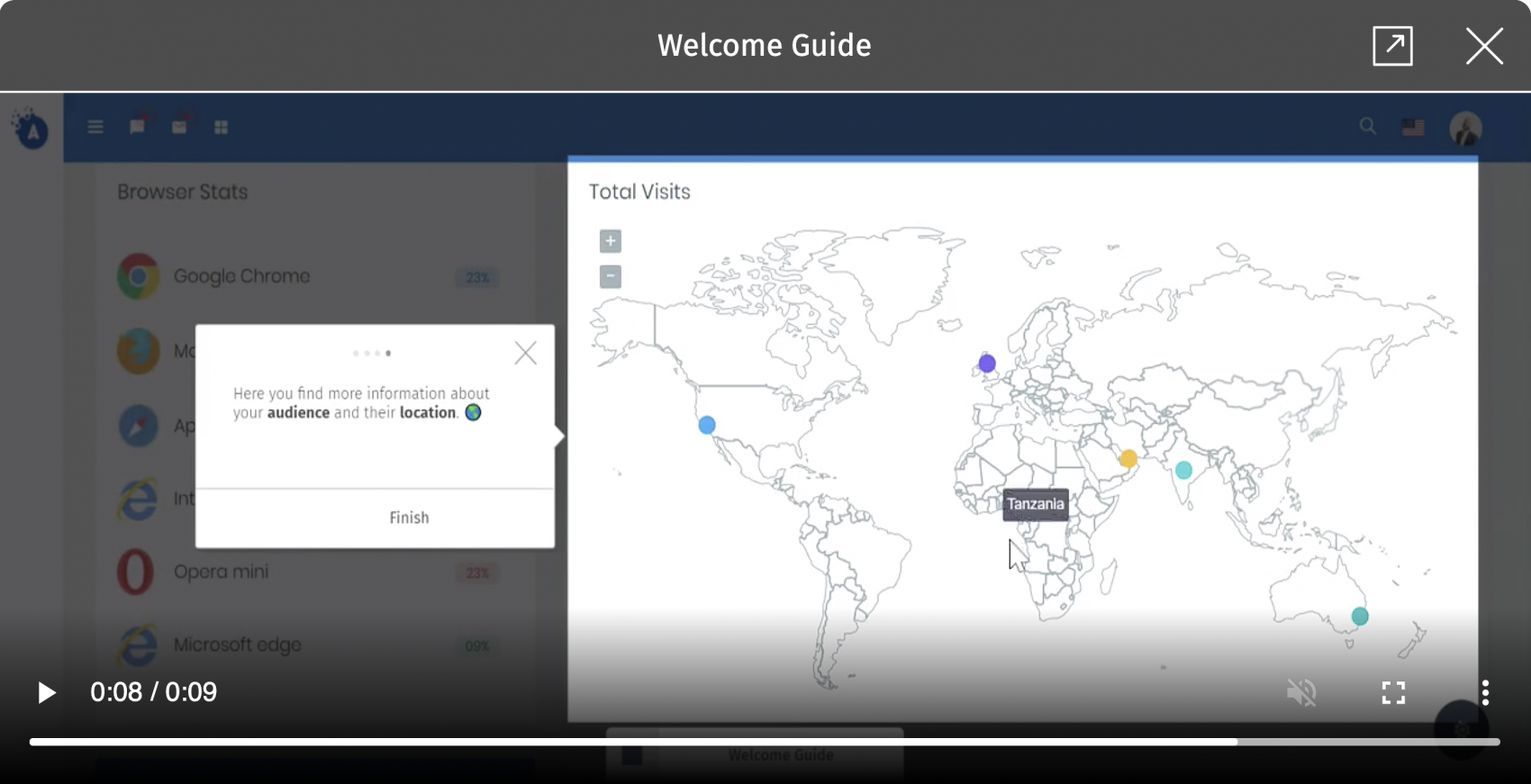
Task: Unmute the video audio
Action: [1301, 692]
